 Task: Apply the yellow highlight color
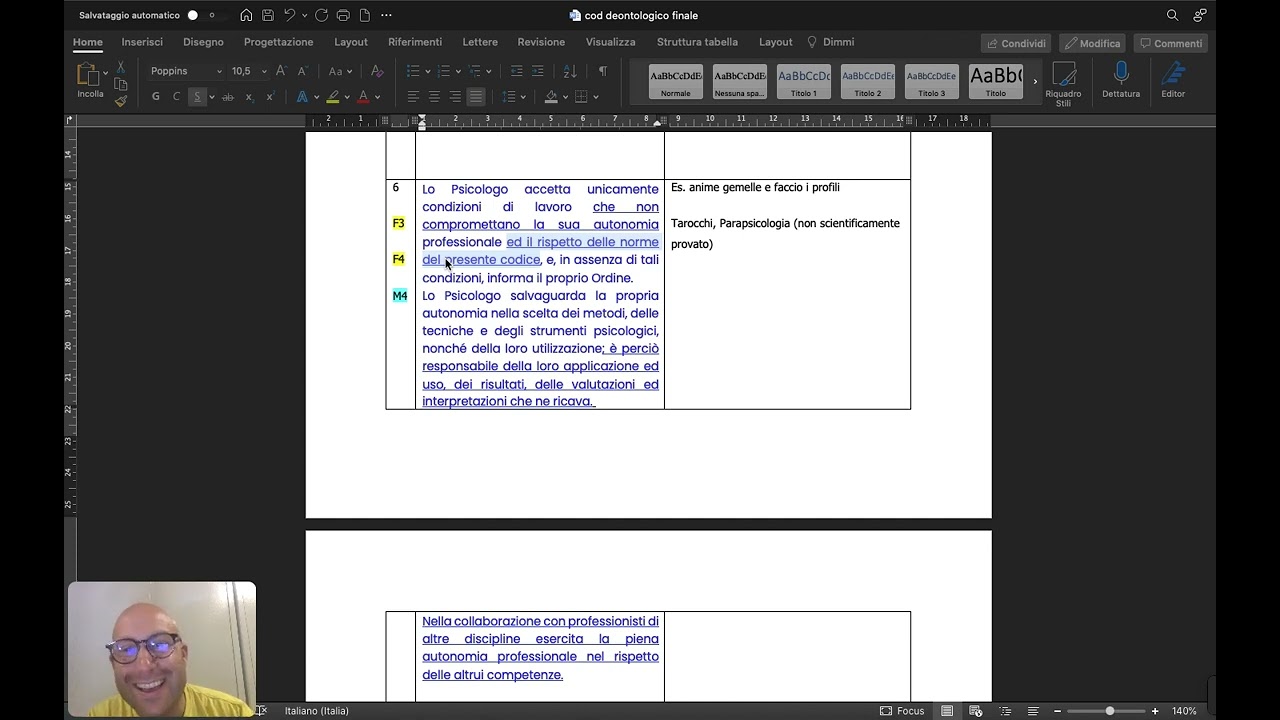pos(333,97)
